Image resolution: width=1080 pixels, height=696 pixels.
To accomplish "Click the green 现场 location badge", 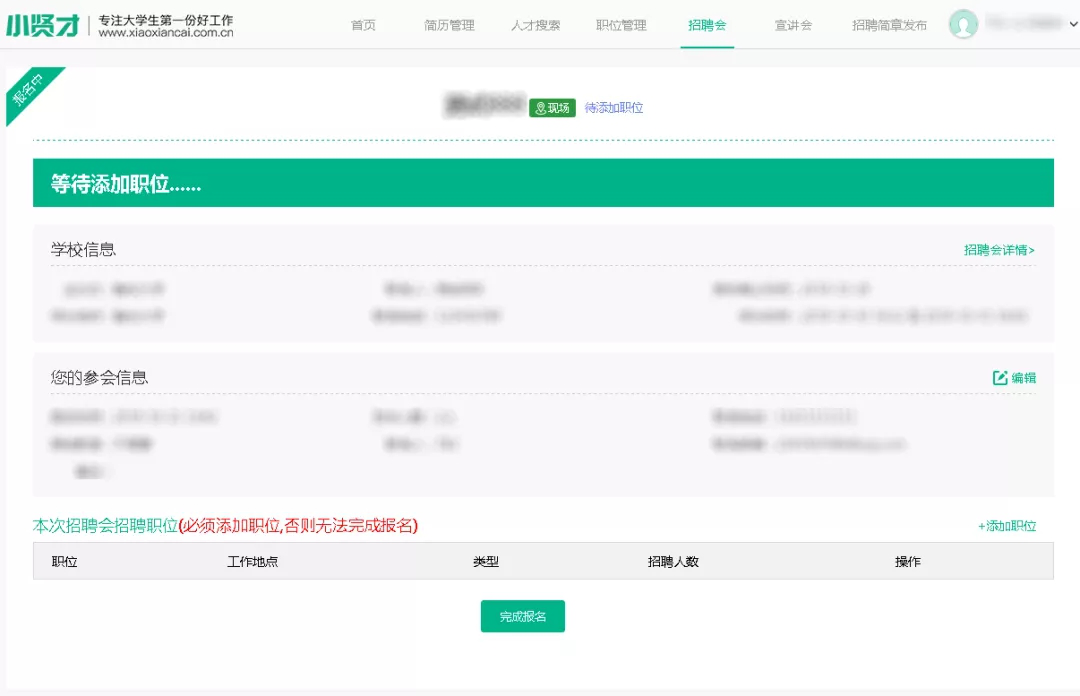I will point(552,108).
